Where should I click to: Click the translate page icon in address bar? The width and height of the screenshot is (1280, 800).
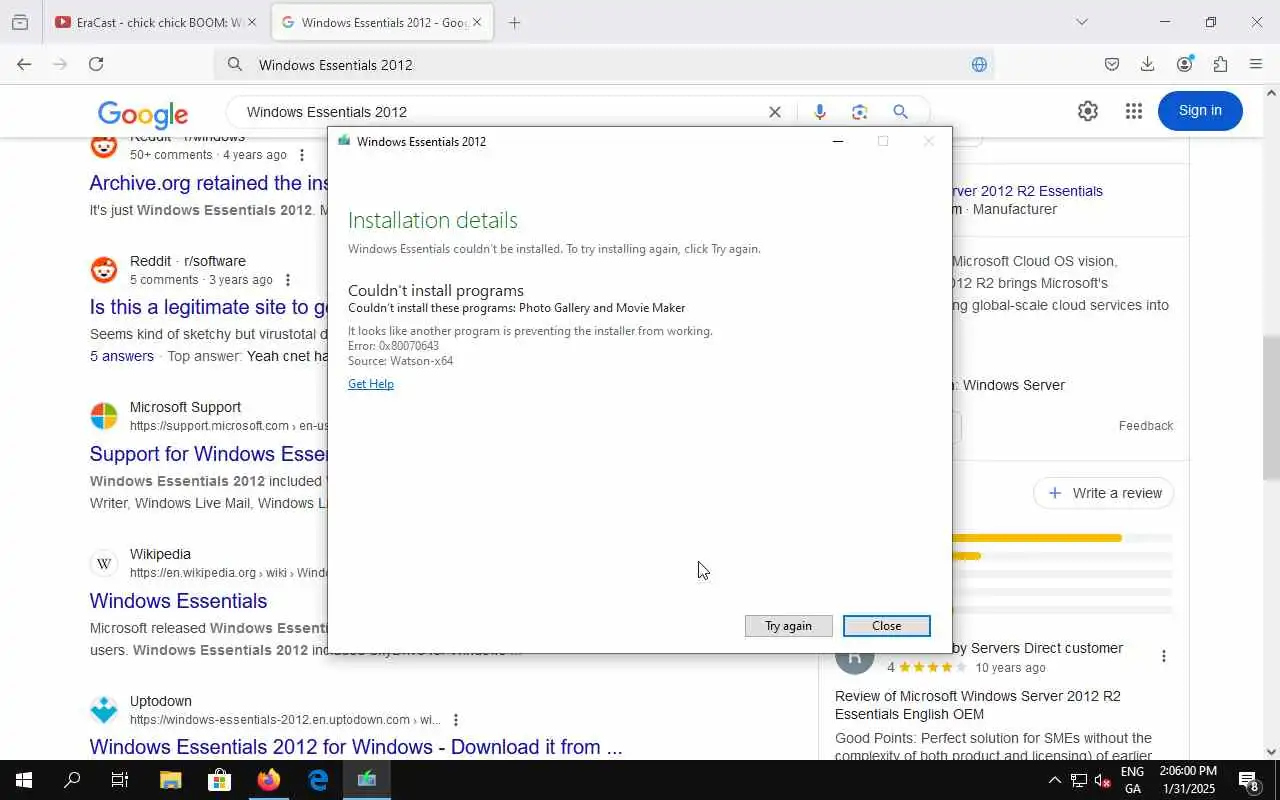tap(979, 65)
